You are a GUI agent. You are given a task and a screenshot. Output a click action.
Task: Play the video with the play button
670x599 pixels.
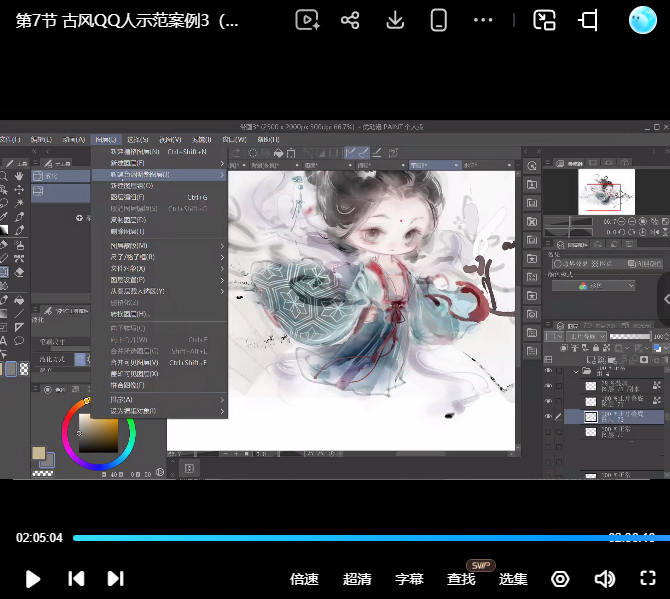pos(32,579)
